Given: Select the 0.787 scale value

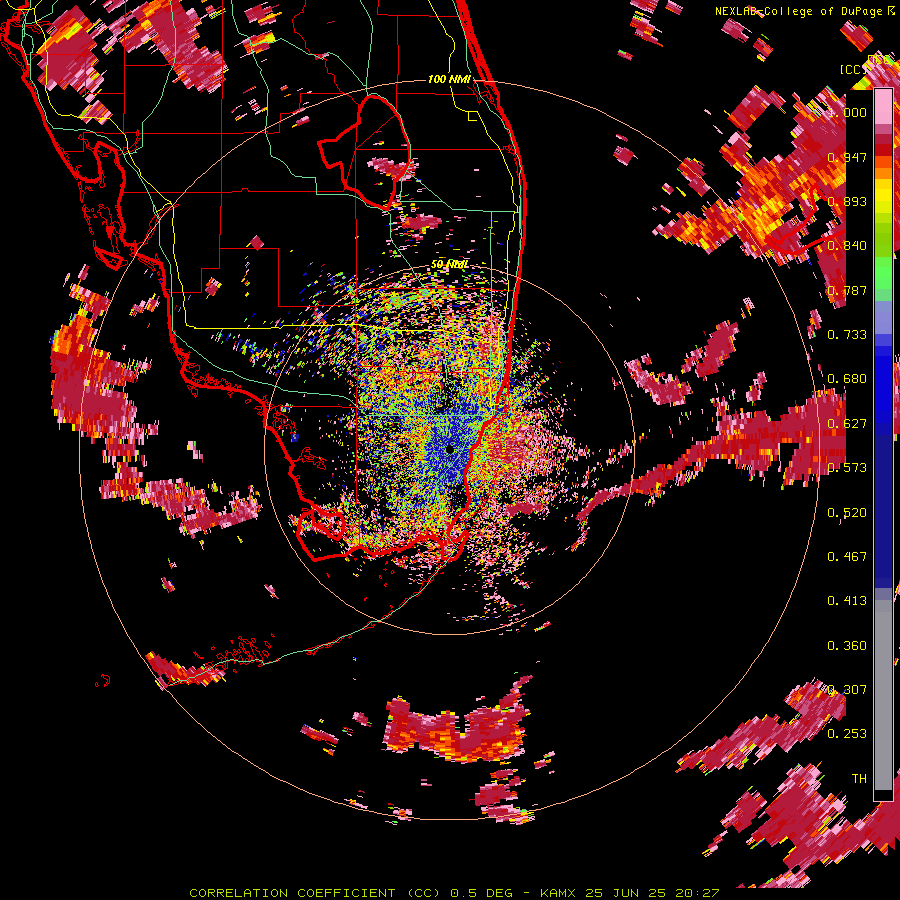Looking at the screenshot, I should click(x=847, y=290).
